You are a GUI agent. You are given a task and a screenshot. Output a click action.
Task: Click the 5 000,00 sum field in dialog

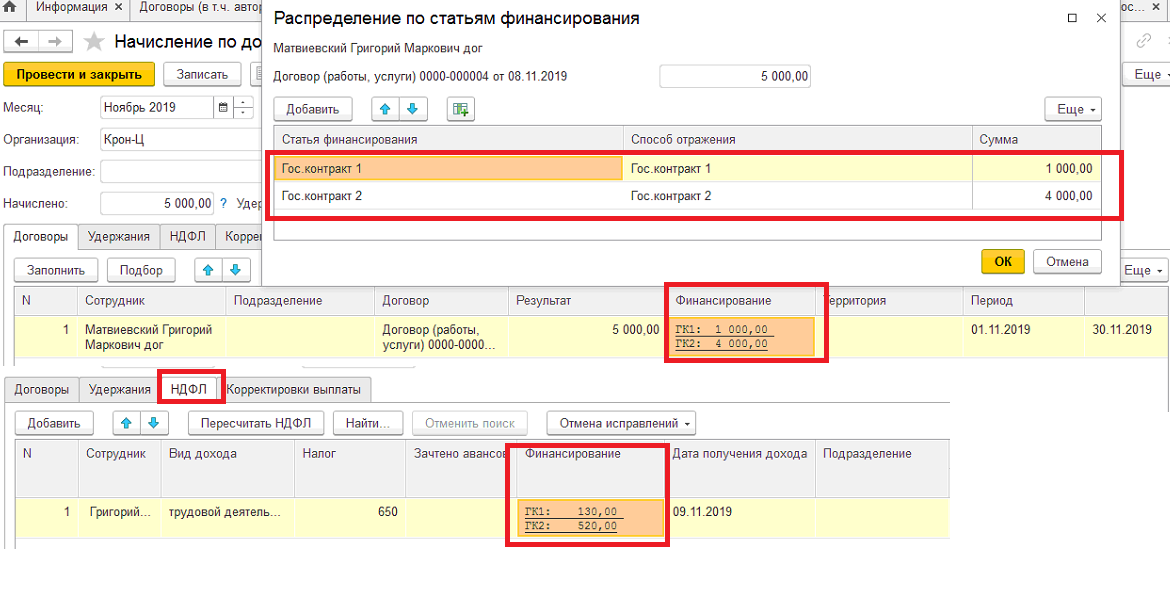tap(735, 77)
